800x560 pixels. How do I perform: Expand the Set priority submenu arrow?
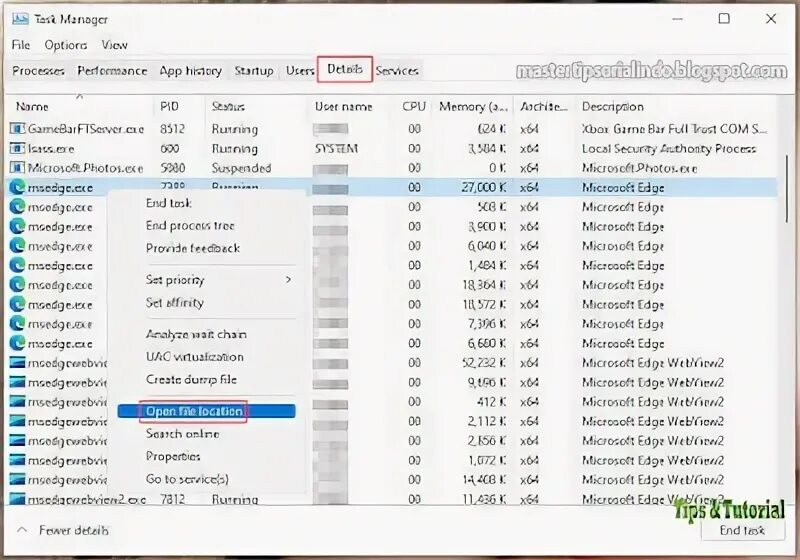[288, 279]
